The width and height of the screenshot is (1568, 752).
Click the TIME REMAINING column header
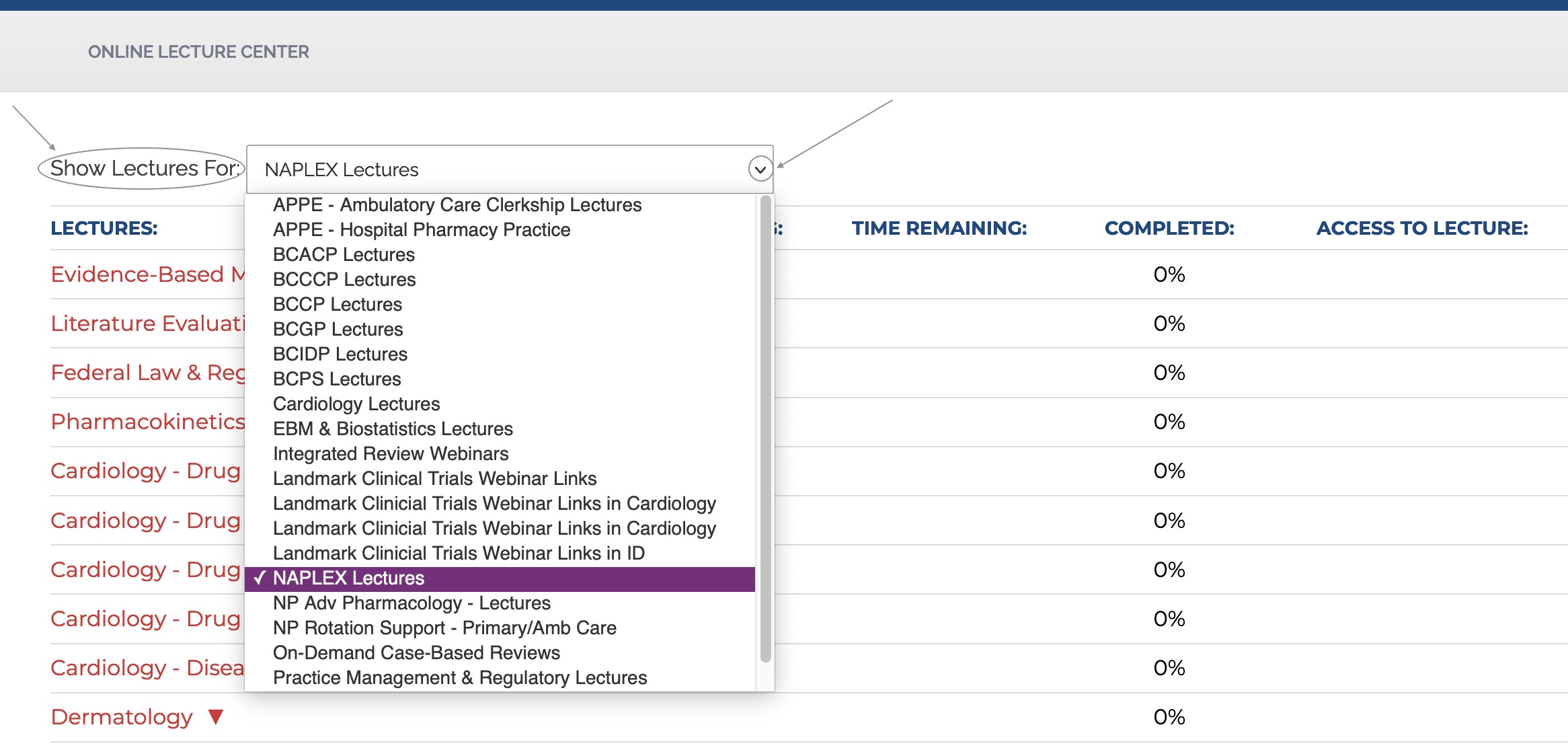(939, 228)
